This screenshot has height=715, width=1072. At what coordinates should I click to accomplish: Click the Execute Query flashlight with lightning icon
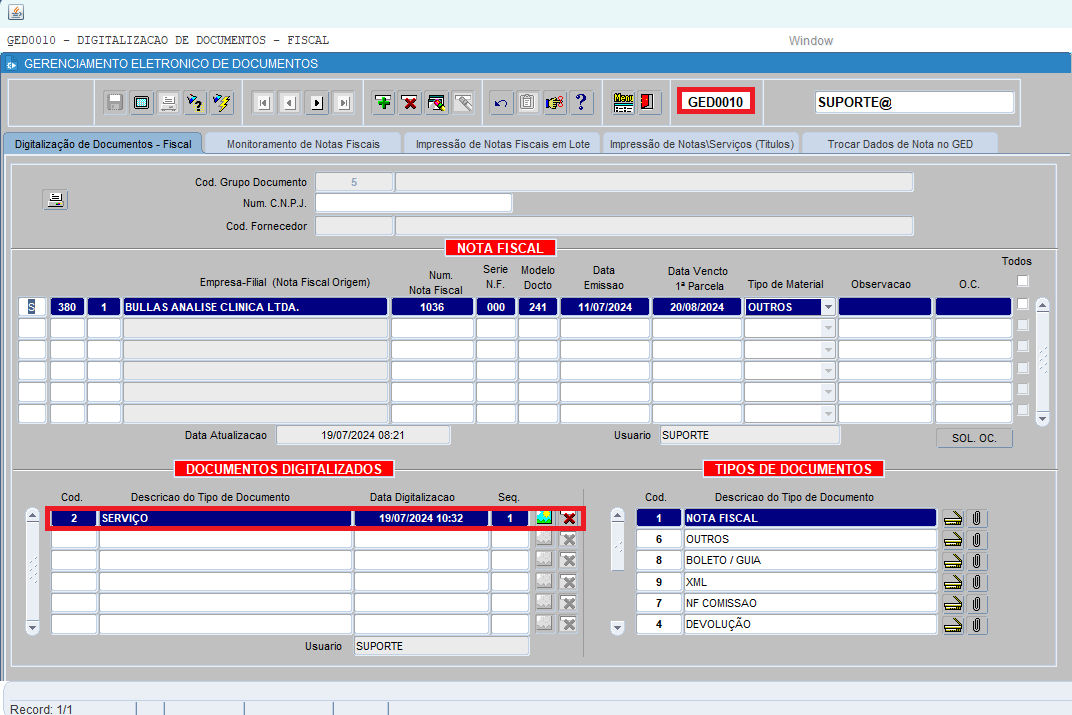[222, 103]
